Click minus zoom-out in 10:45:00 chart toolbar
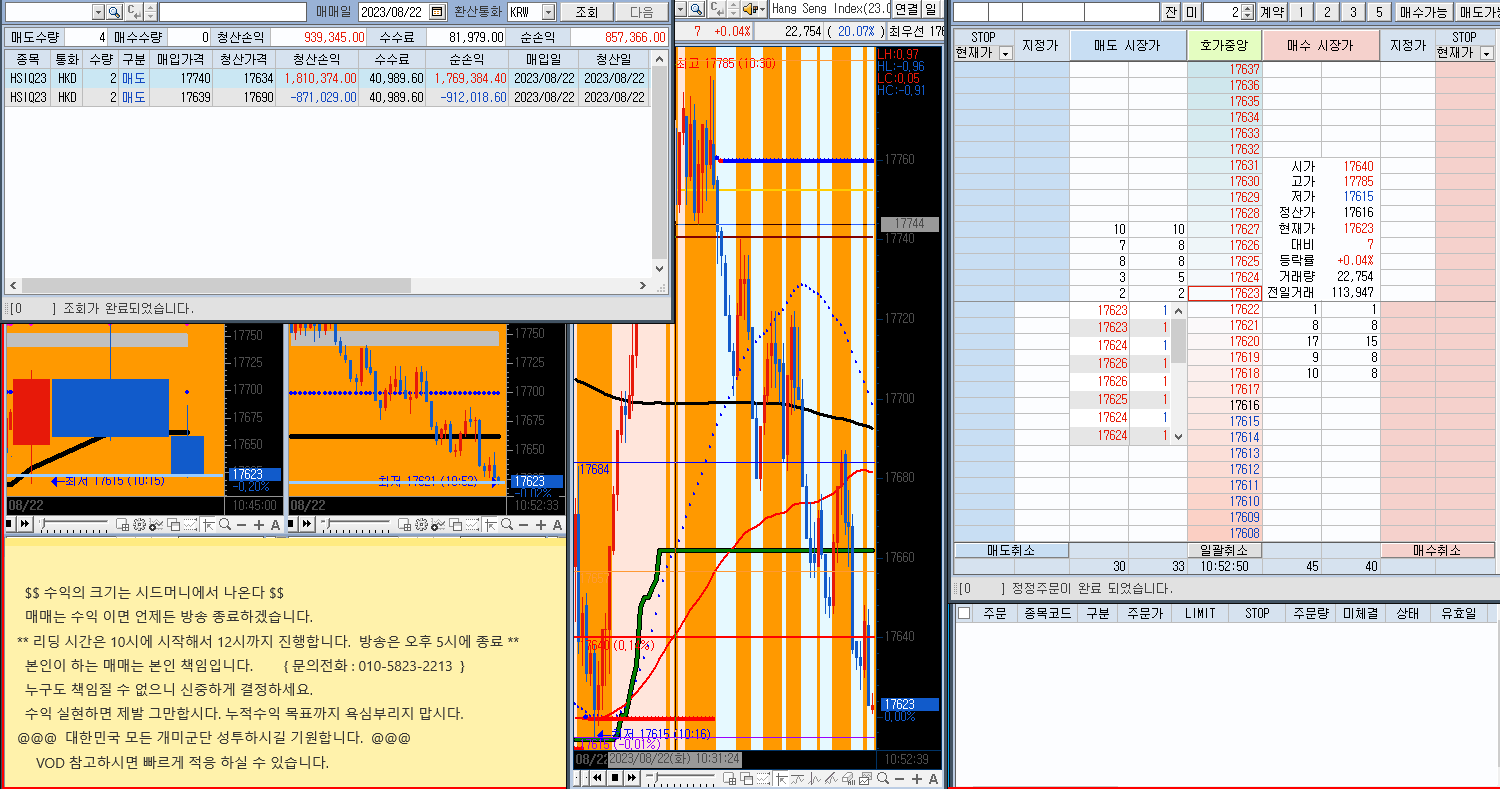 (241, 525)
